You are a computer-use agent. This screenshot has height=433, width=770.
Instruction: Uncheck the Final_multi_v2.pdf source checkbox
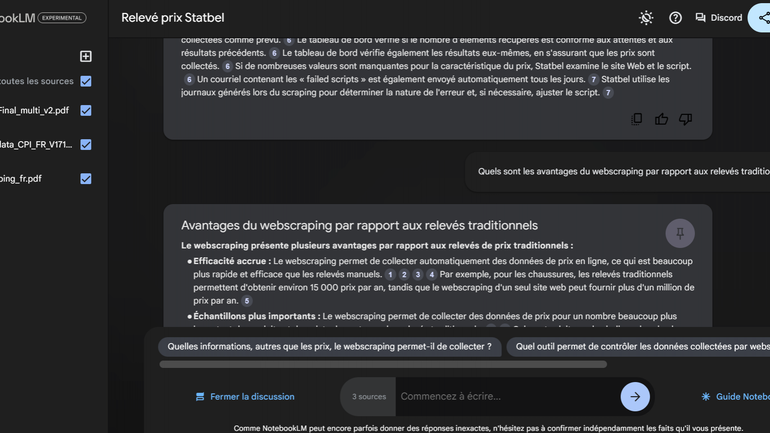(x=86, y=111)
